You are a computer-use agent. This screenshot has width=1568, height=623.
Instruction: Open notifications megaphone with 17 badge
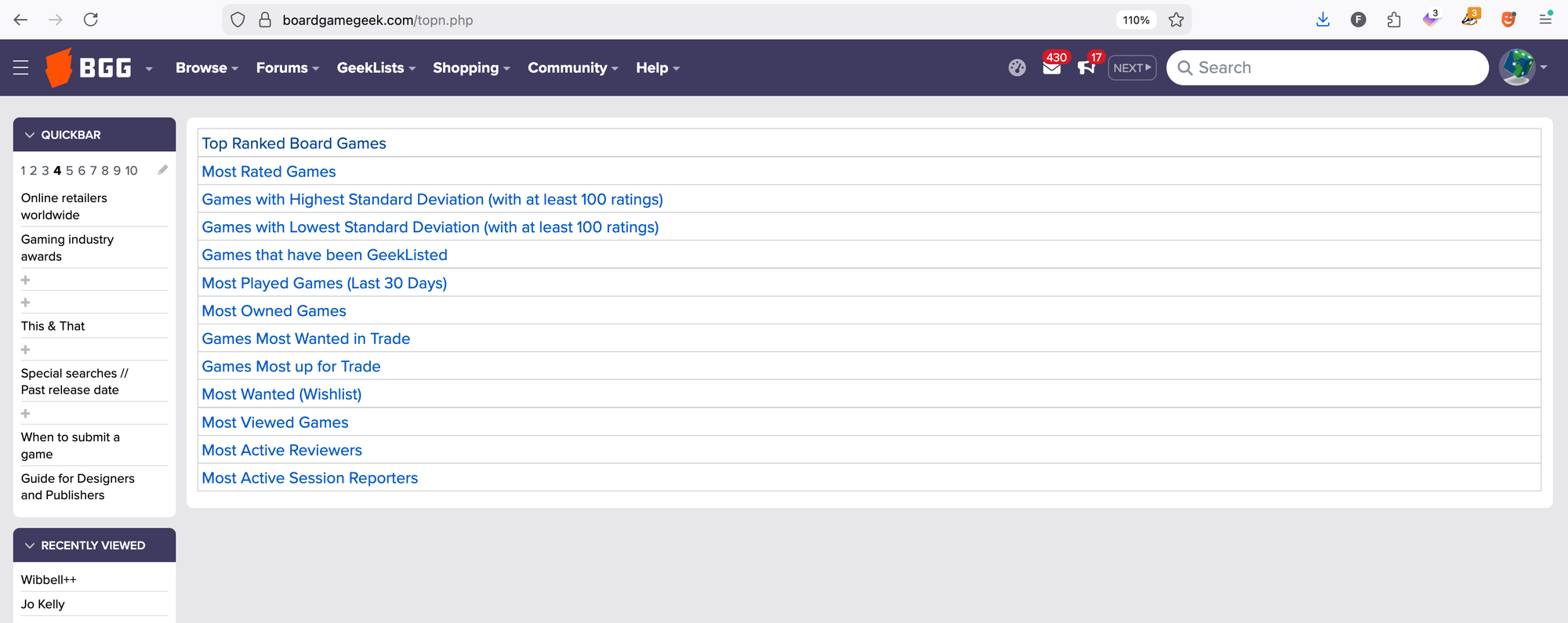tap(1087, 67)
